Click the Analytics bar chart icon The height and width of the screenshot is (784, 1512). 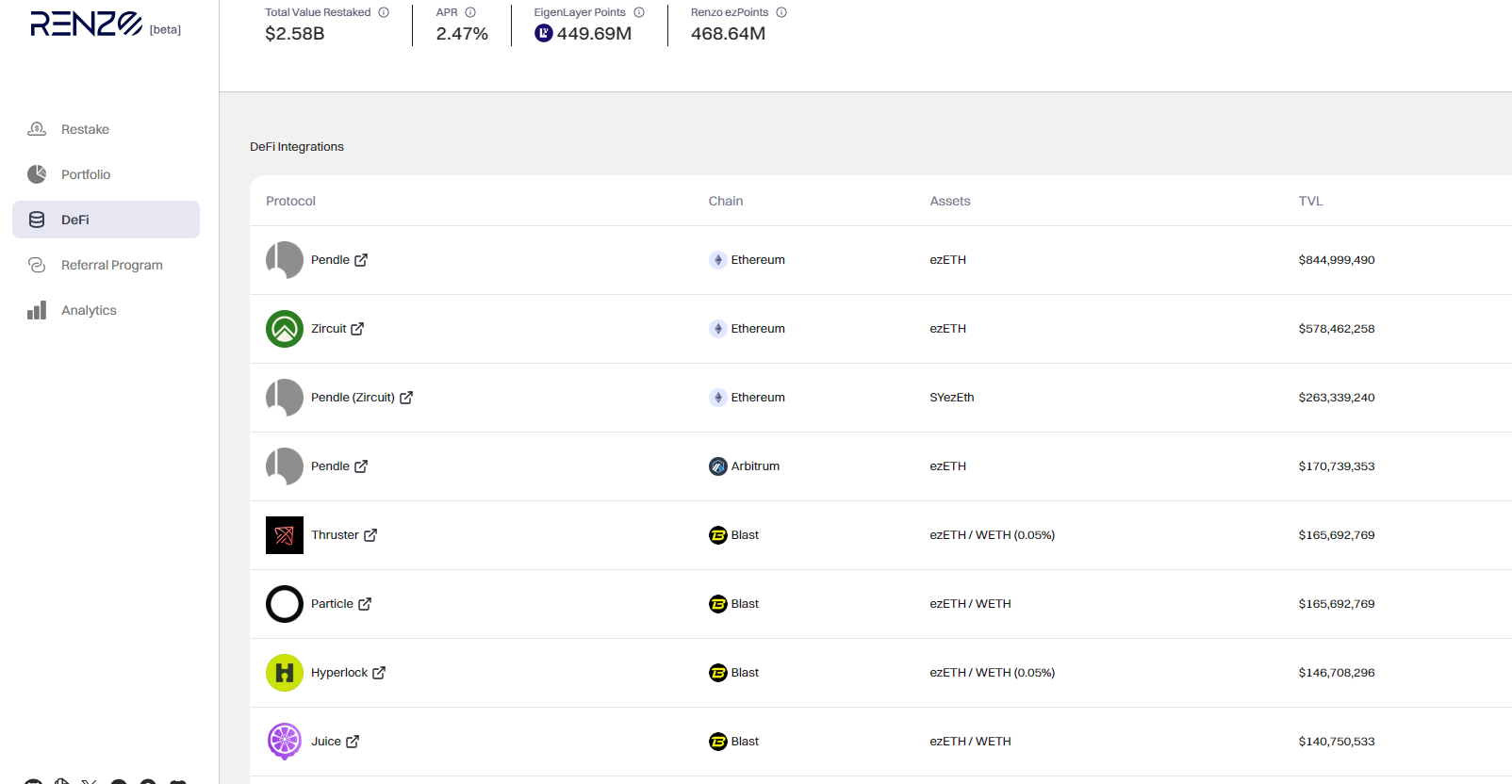point(37,310)
